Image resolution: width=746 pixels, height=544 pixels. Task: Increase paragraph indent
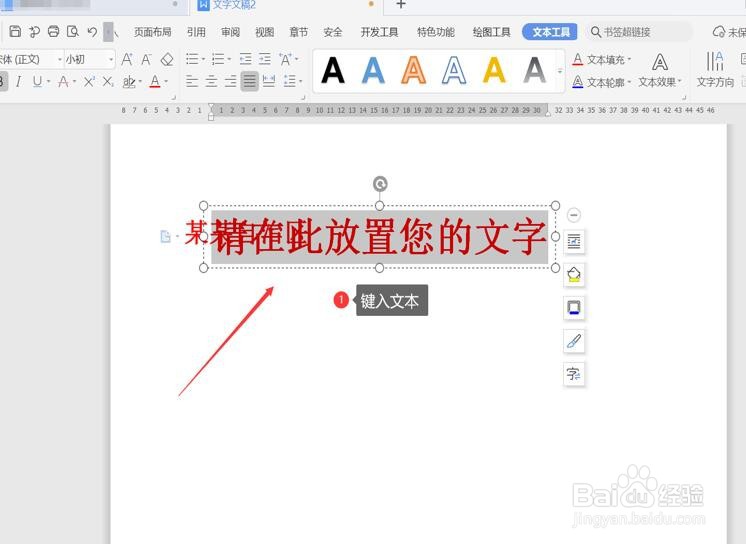point(265,59)
